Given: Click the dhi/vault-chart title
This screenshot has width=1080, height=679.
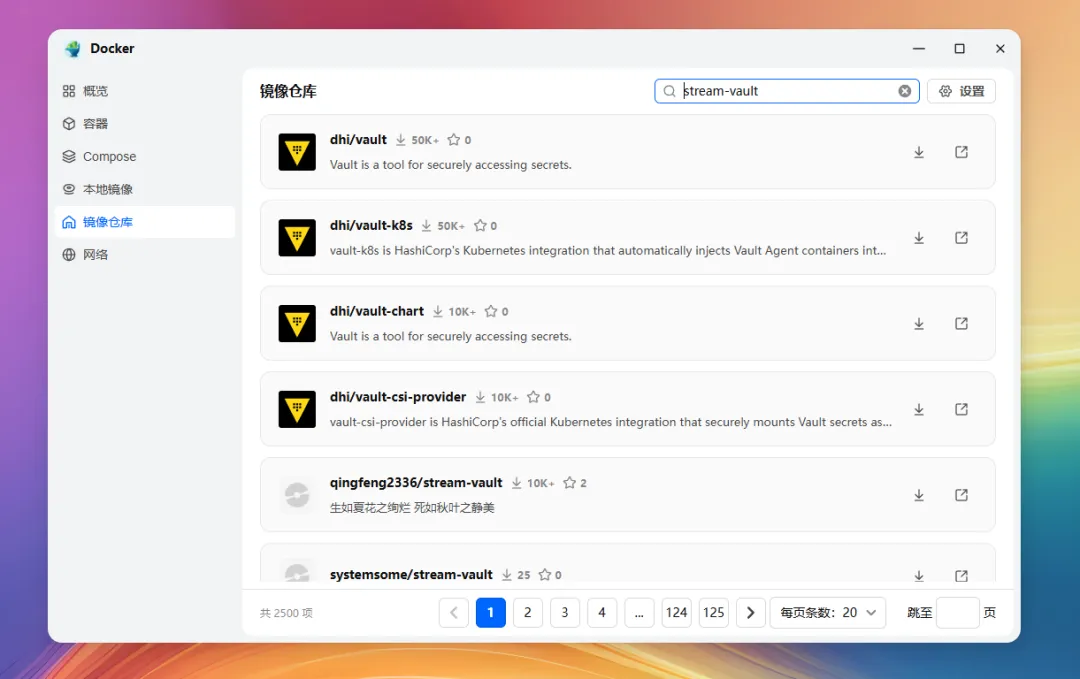Looking at the screenshot, I should point(377,311).
